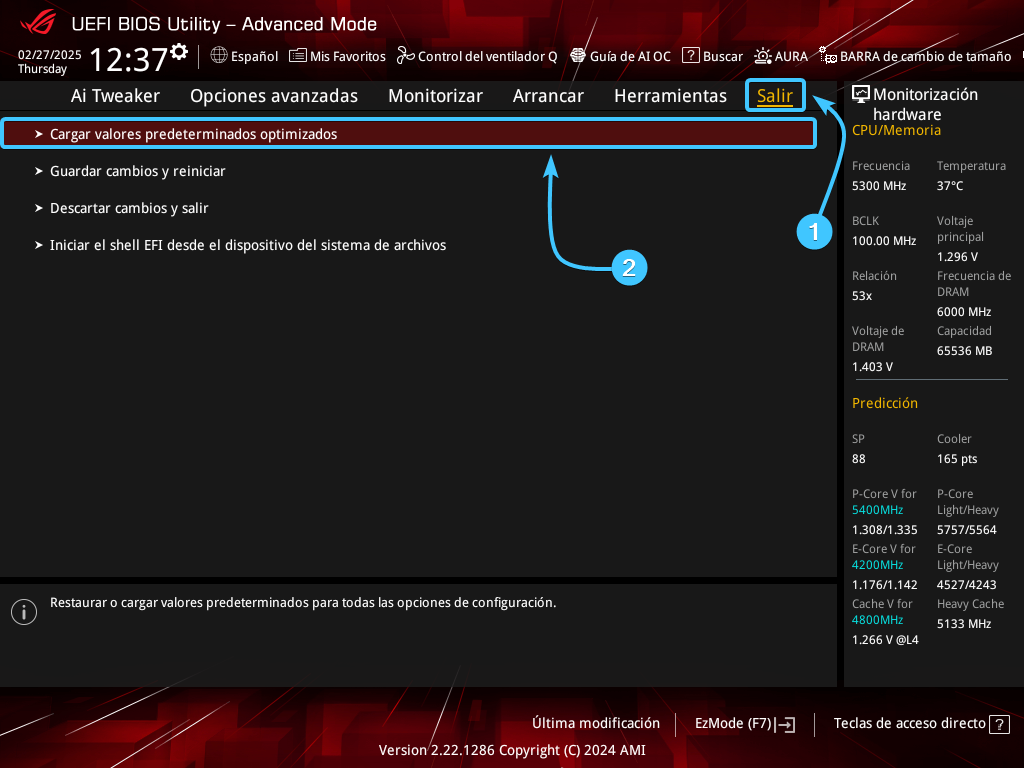Click the CPU/Memoria heading
Image resolution: width=1024 pixels, height=768 pixels.
click(x=896, y=130)
